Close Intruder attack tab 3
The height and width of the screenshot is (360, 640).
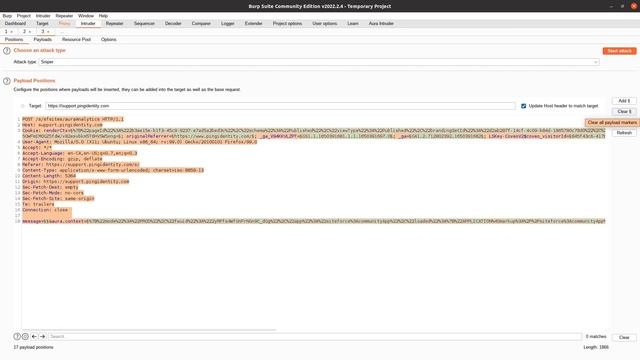[x=48, y=32]
